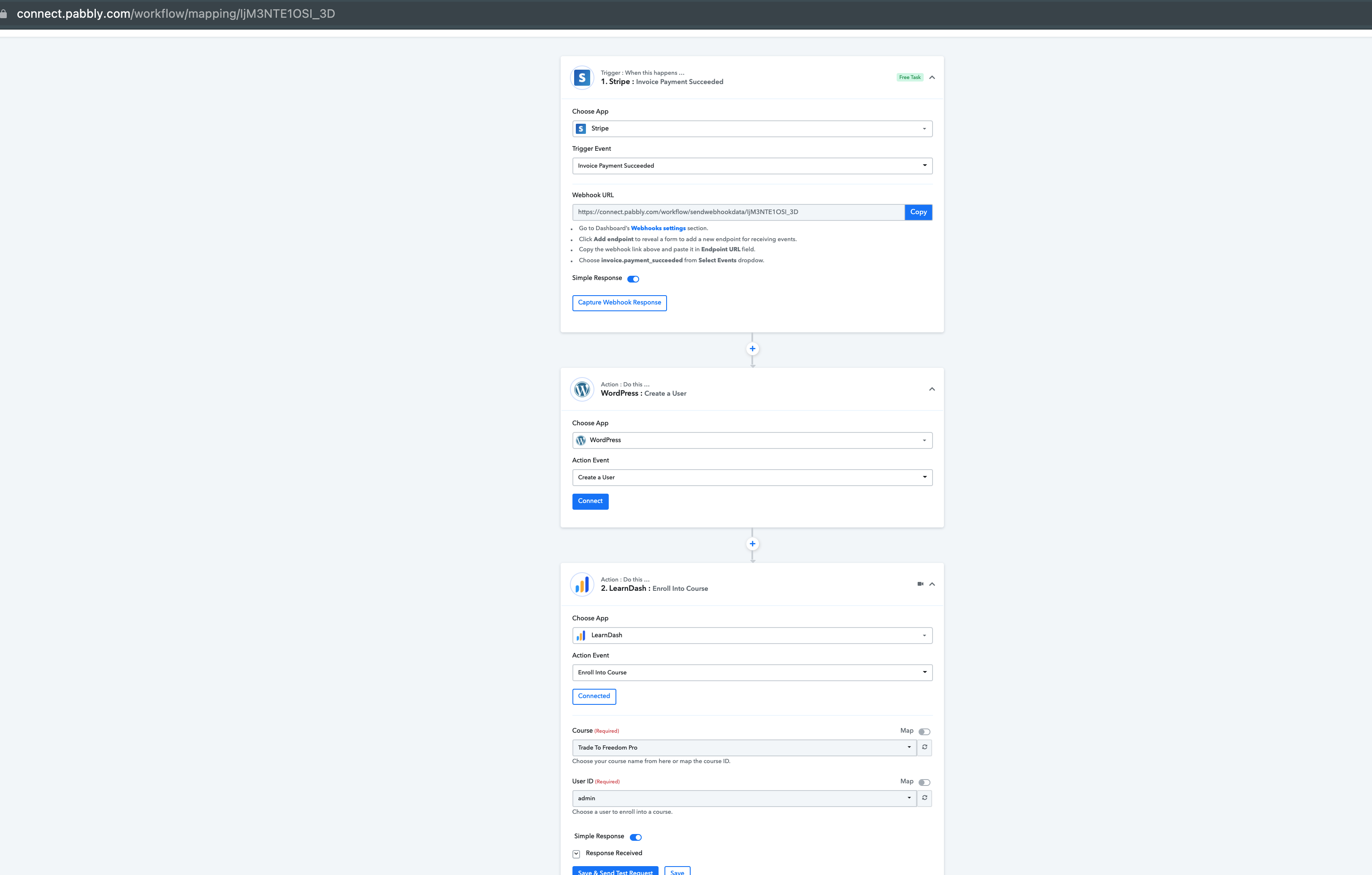
Task: Open the Stripe Choose App dropdown
Action: tap(752, 129)
